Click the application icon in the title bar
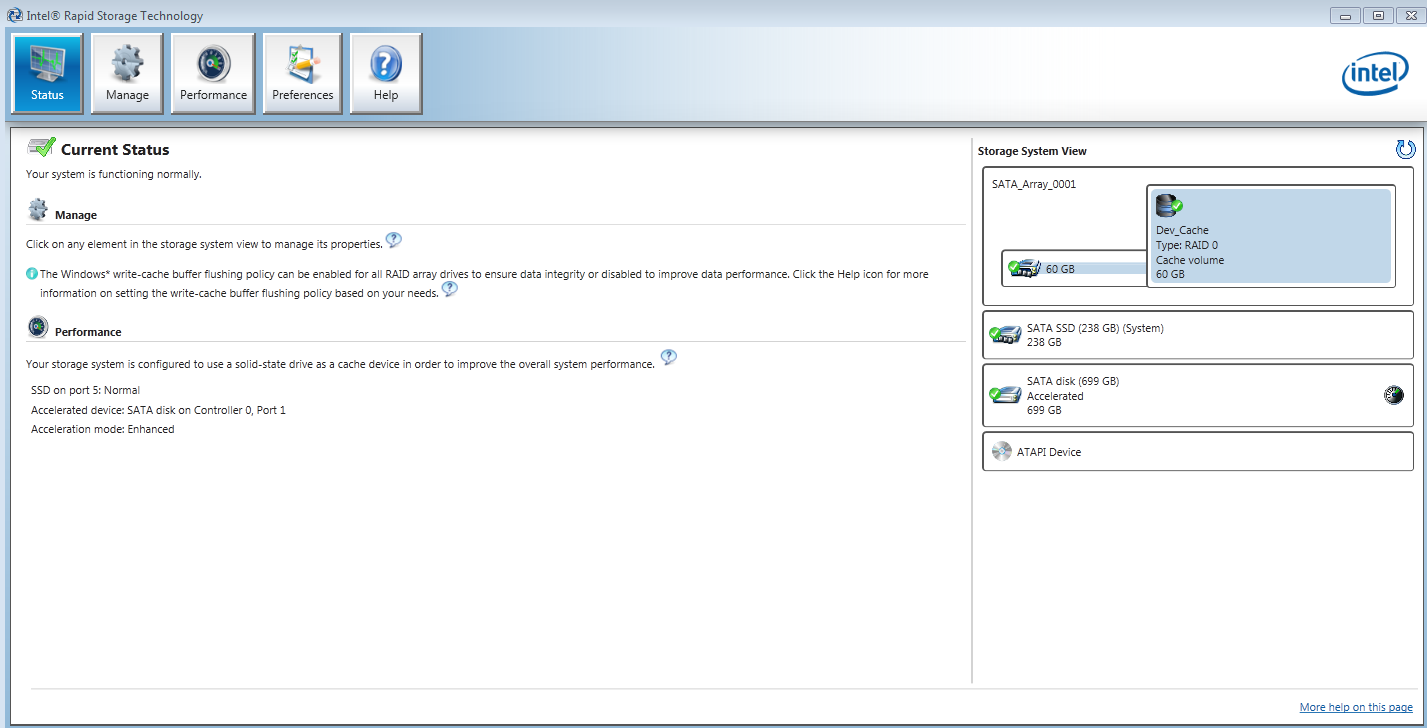The width and height of the screenshot is (1427, 728). (15, 15)
